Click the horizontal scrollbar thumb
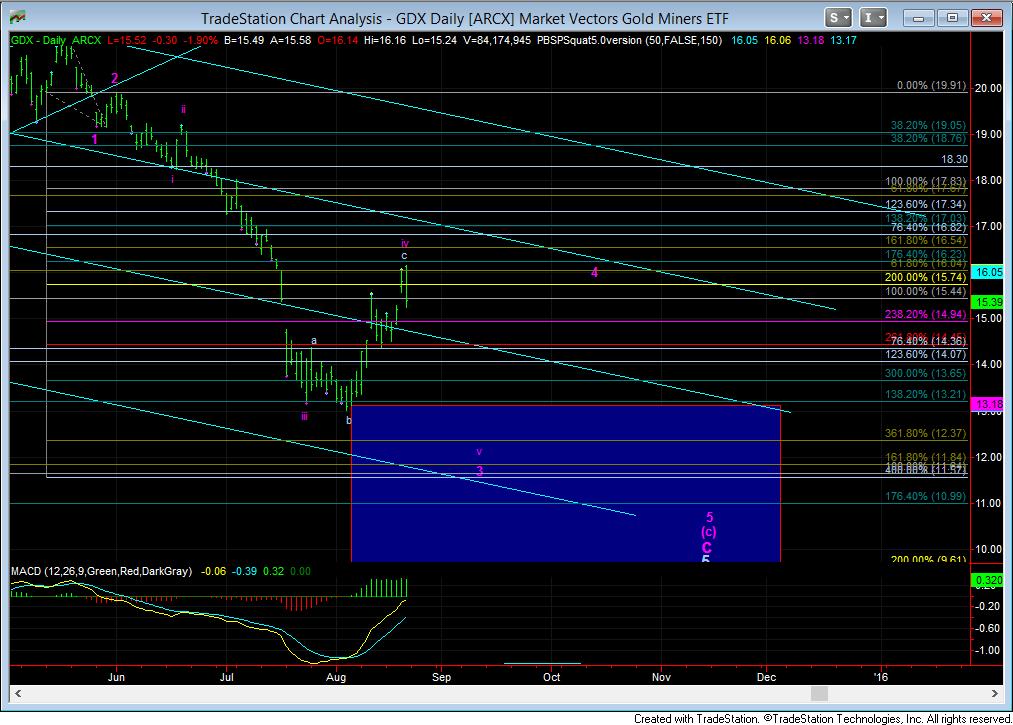Viewport: 1013px width, 725px height. coord(819,693)
